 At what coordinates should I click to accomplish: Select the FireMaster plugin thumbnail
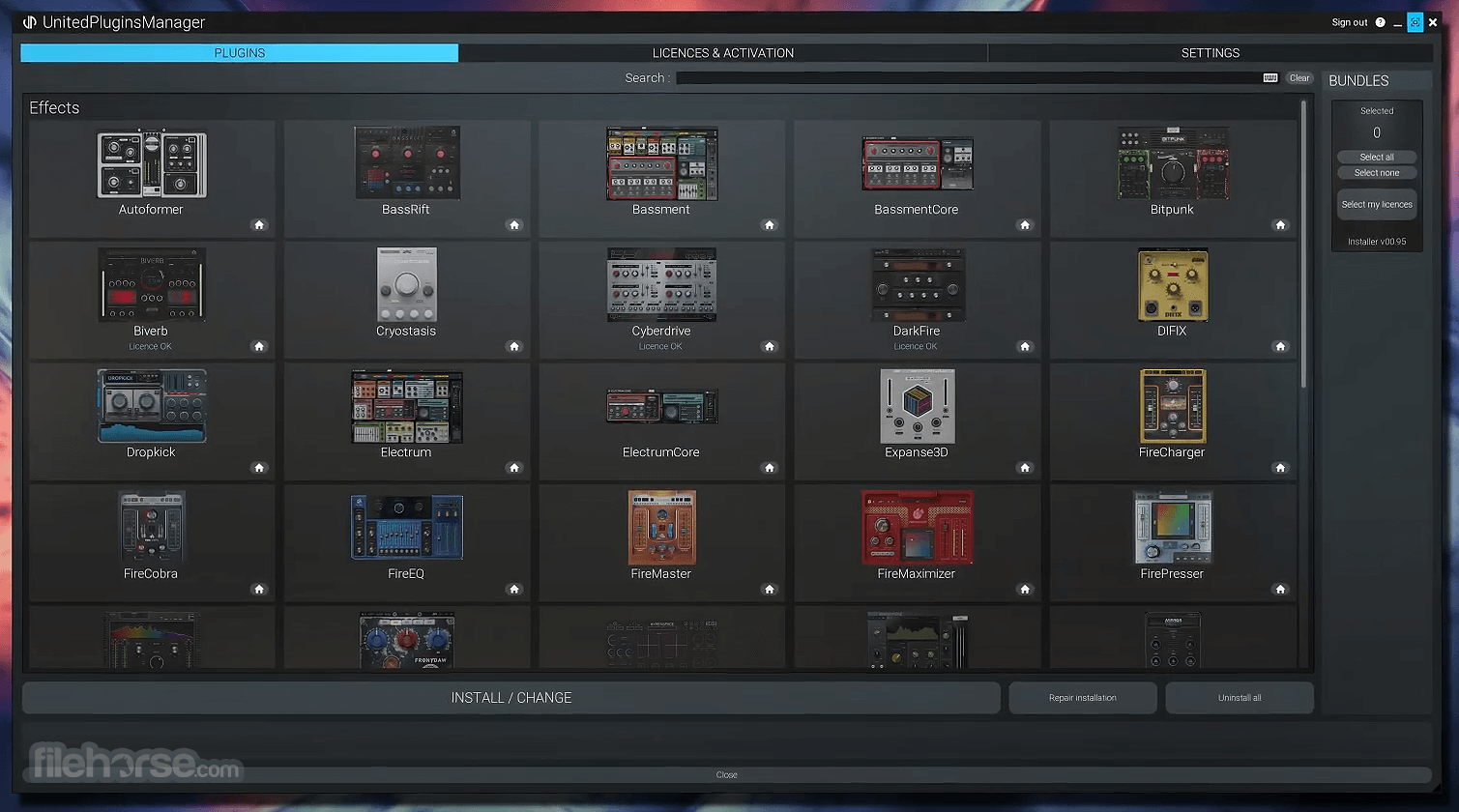point(662,528)
